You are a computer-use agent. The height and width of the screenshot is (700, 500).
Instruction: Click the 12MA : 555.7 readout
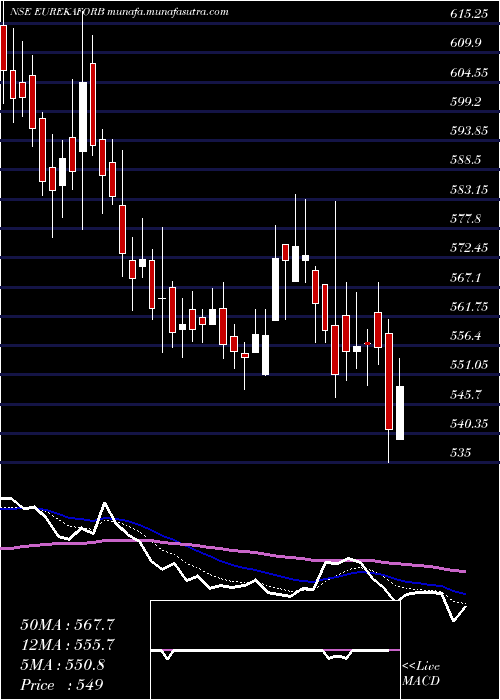(x=67, y=645)
